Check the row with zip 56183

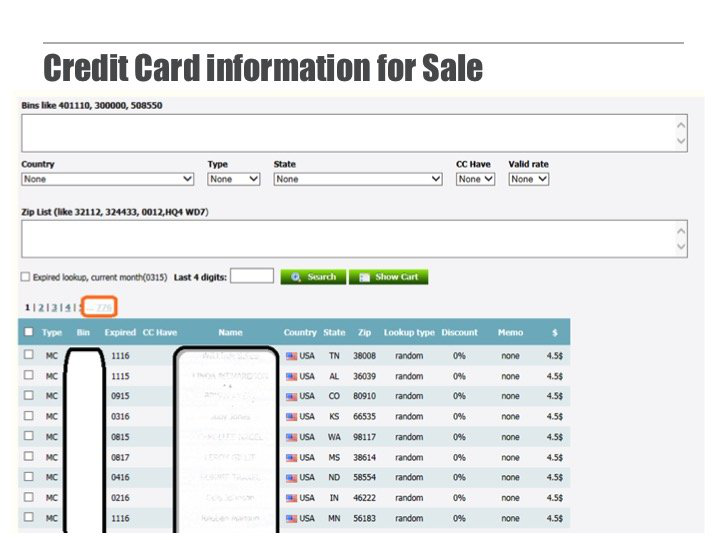(28, 517)
